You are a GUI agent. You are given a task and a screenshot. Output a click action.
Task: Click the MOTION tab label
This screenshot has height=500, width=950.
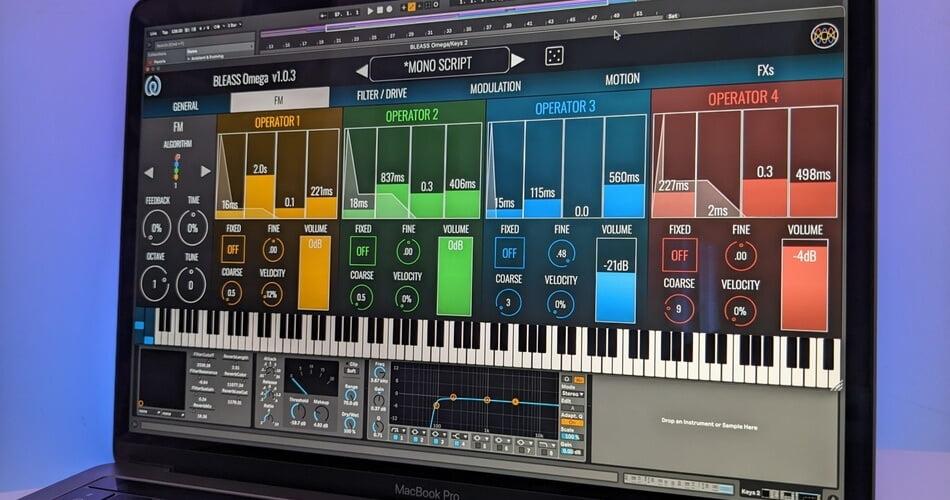click(x=622, y=79)
